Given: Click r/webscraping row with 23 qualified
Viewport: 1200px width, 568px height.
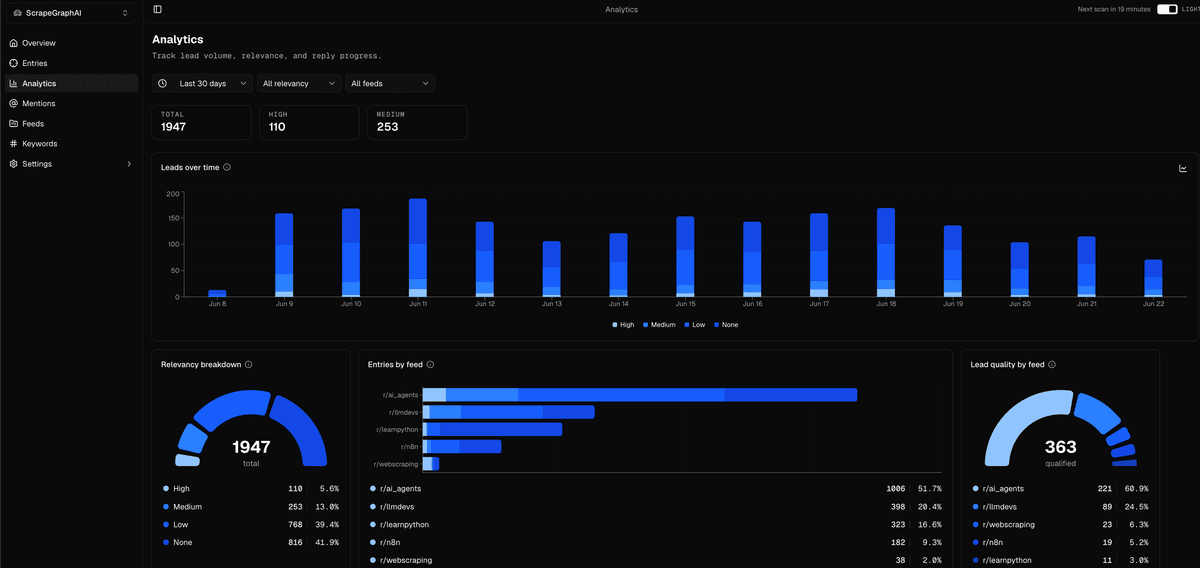Looking at the screenshot, I should point(1060,525).
